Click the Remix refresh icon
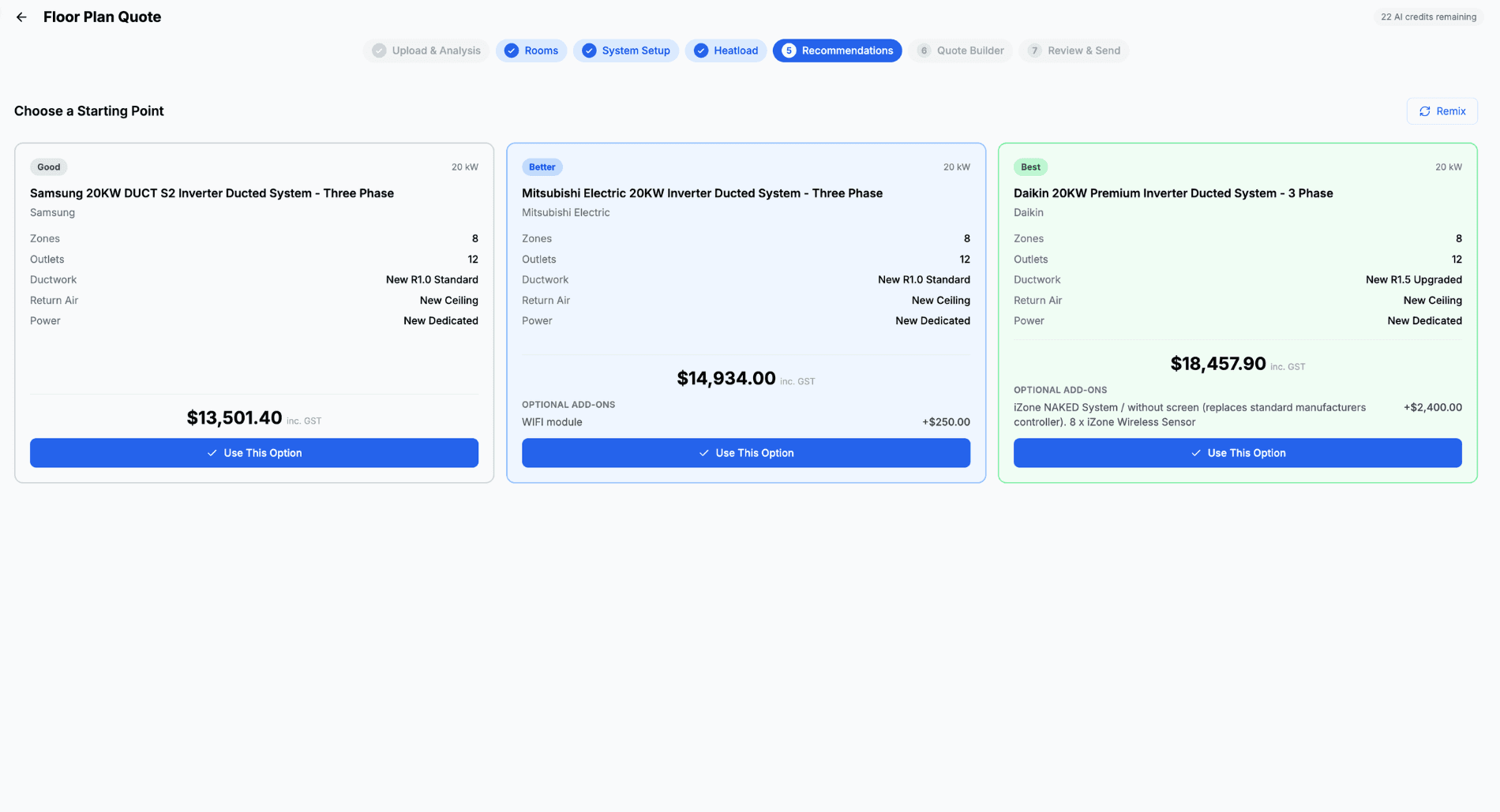Viewport: 1500px width, 812px height. (x=1424, y=111)
